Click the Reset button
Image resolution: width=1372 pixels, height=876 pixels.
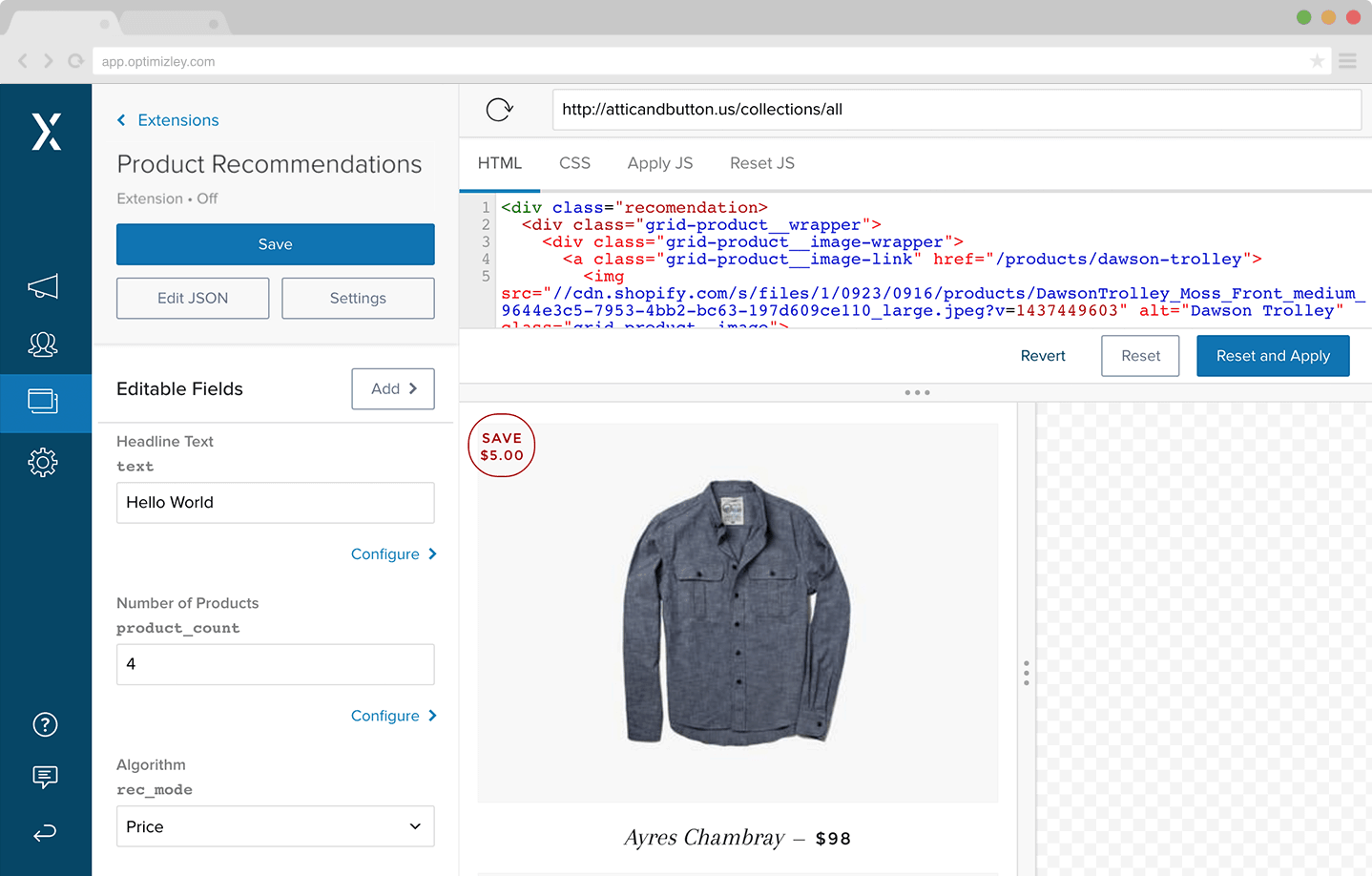[1141, 356]
